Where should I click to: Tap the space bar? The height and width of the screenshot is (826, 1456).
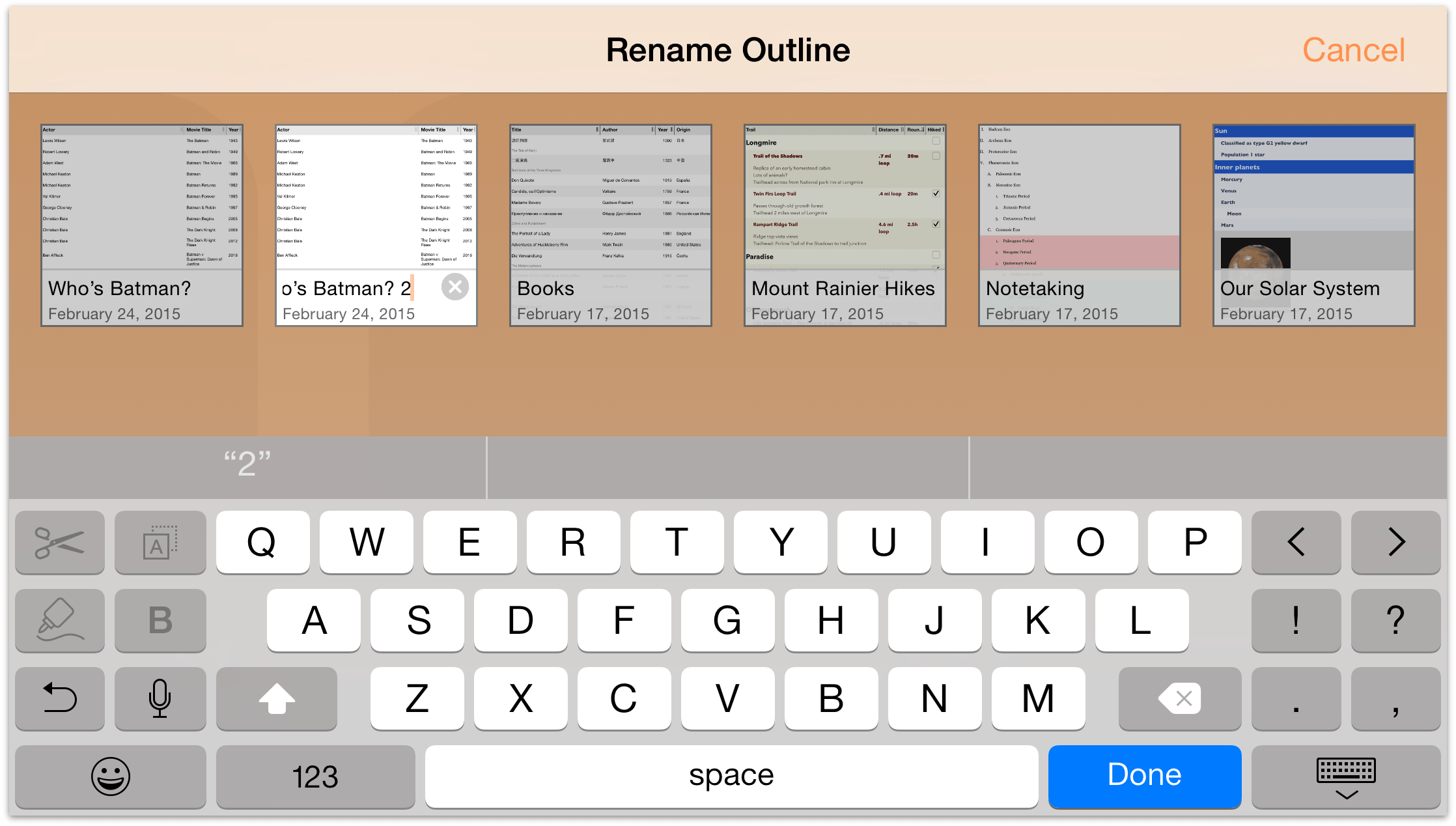(x=731, y=776)
